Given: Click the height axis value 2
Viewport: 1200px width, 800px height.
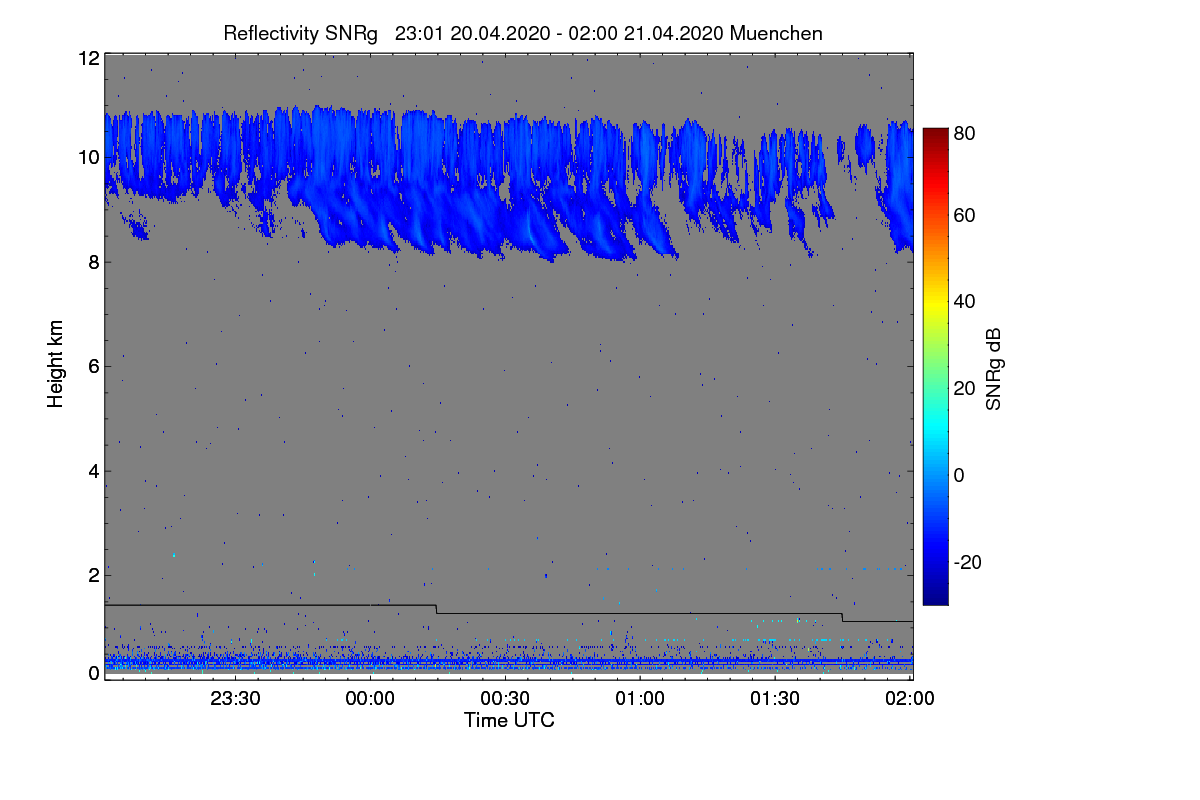Looking at the screenshot, I should pos(93,575).
